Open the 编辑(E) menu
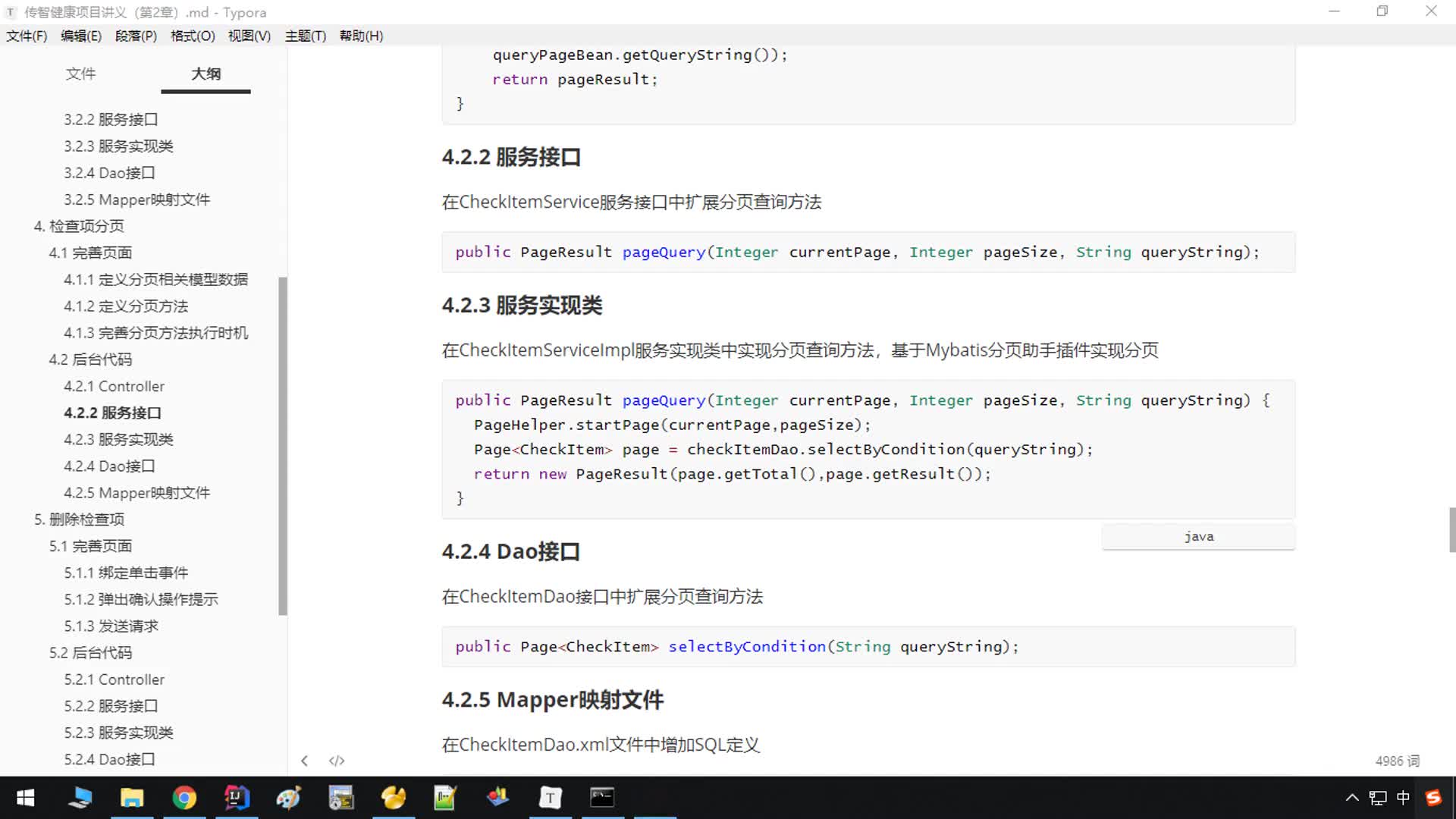1456x819 pixels. coord(81,36)
